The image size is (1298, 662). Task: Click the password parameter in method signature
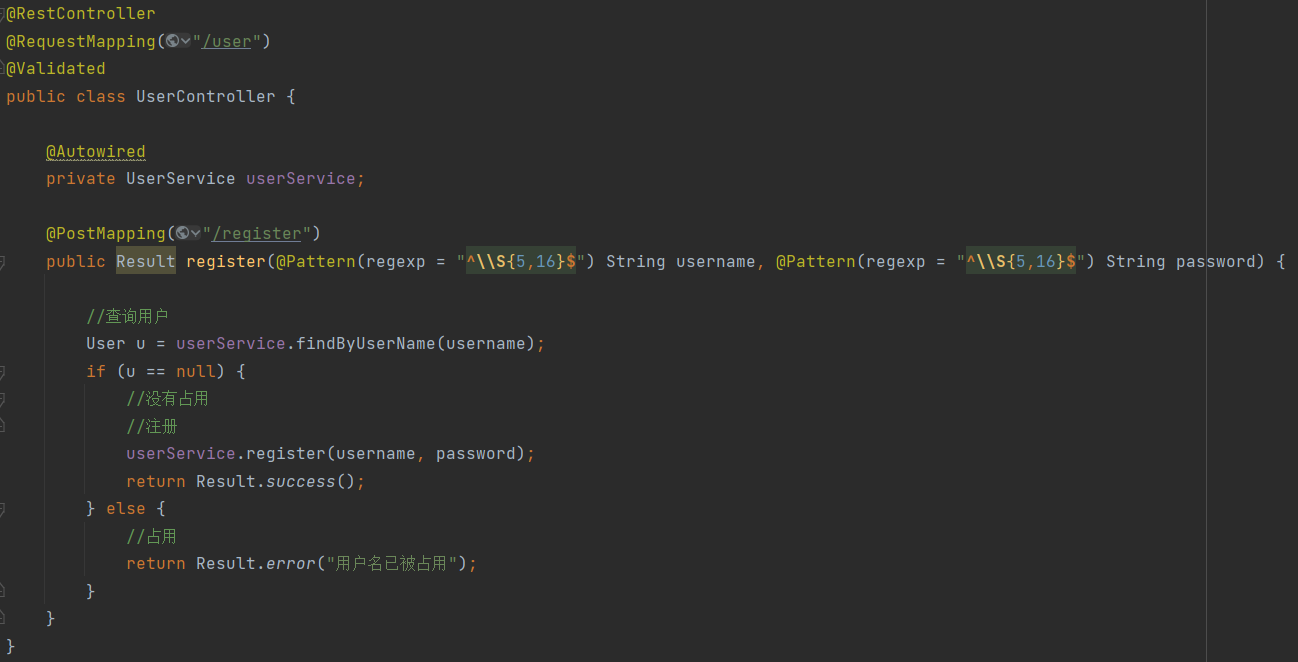click(1216, 262)
